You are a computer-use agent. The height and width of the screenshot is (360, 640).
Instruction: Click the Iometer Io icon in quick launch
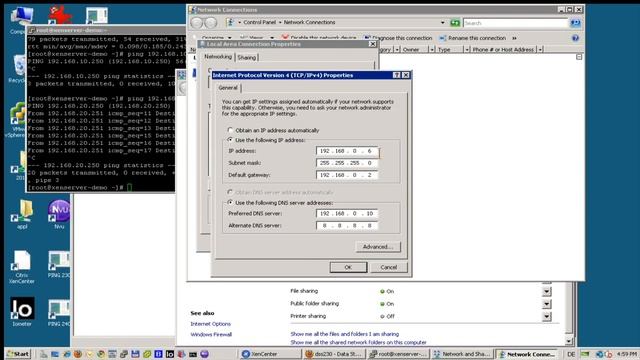click(170, 354)
